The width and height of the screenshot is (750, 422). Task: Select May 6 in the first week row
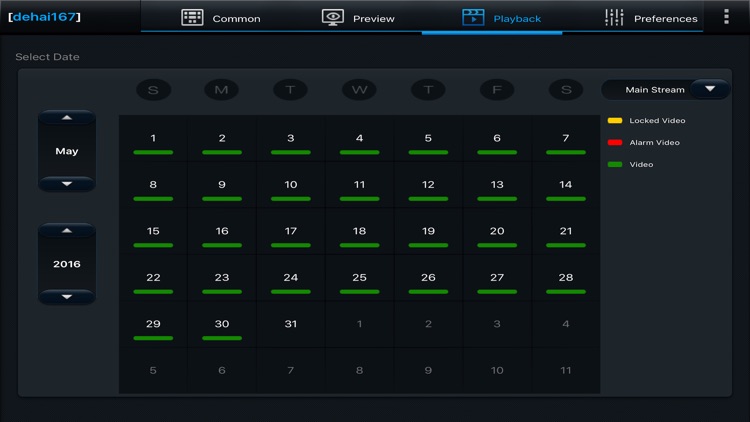pos(497,138)
